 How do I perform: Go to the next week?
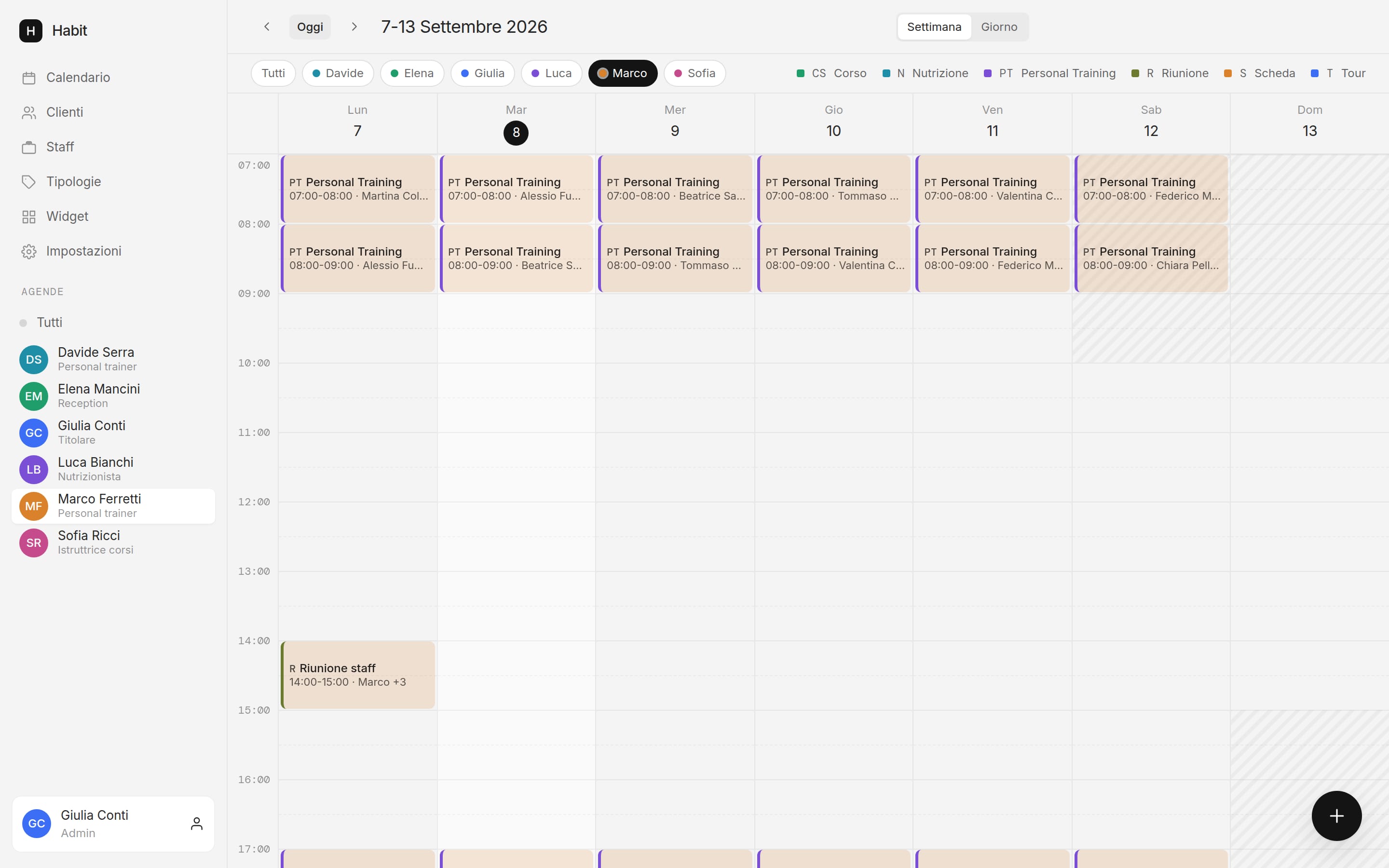tap(354, 27)
